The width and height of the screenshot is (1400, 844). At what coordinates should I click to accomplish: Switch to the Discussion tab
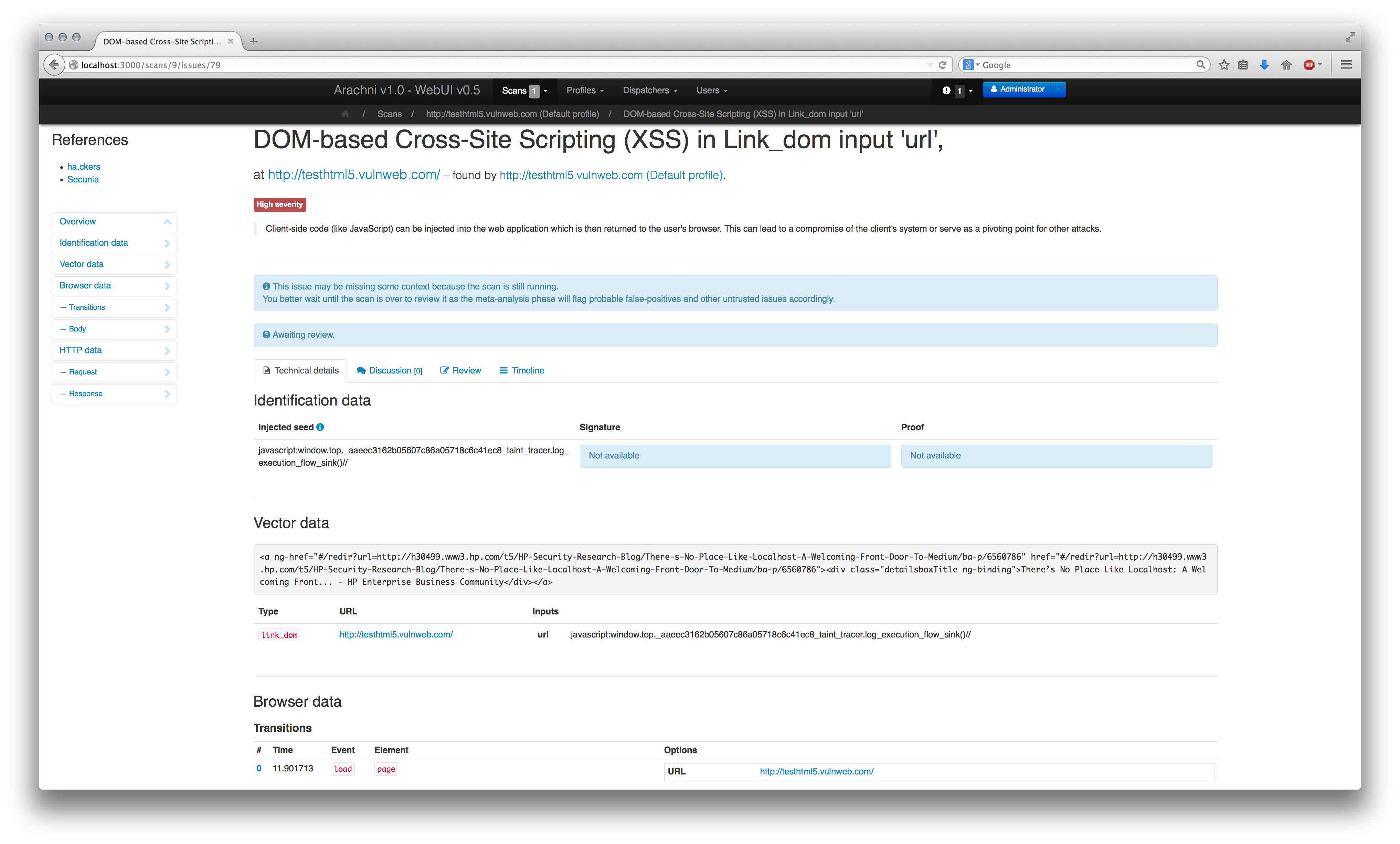click(390, 371)
